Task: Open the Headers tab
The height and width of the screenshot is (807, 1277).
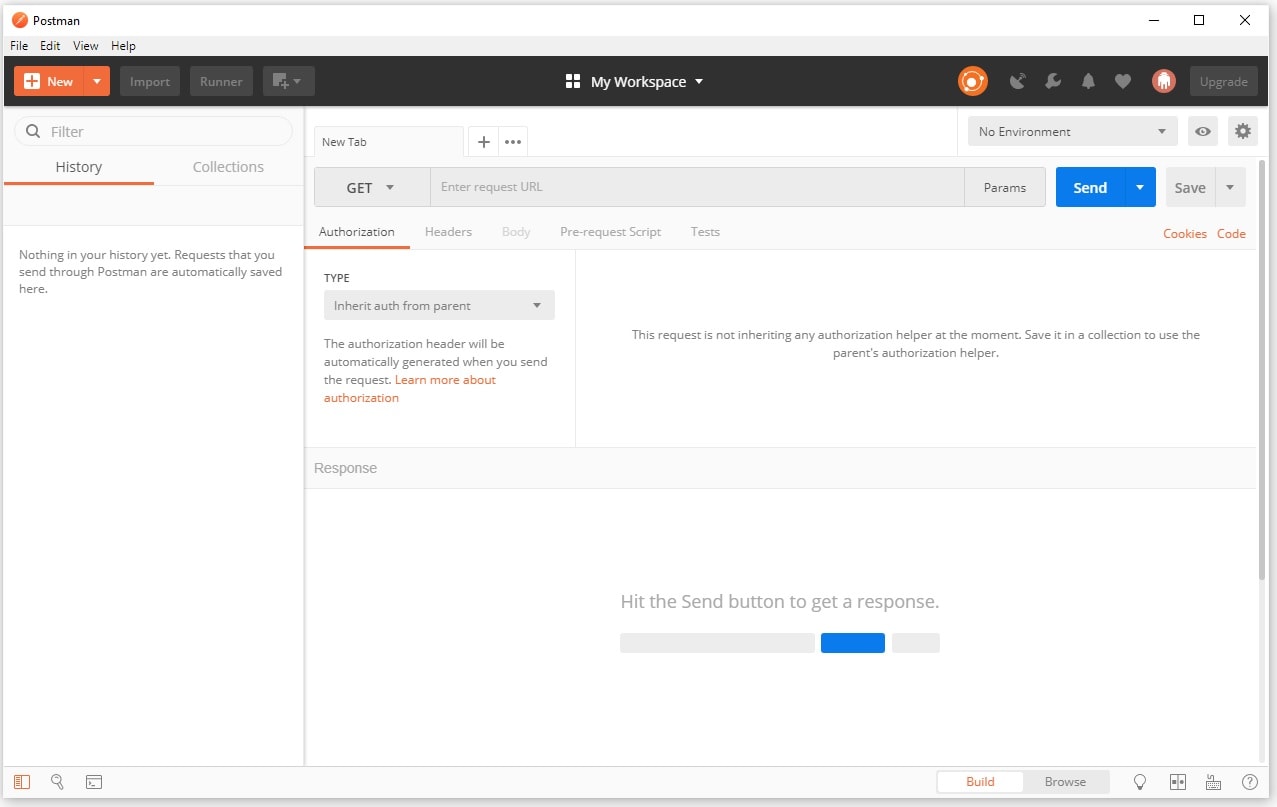Action: point(448,232)
